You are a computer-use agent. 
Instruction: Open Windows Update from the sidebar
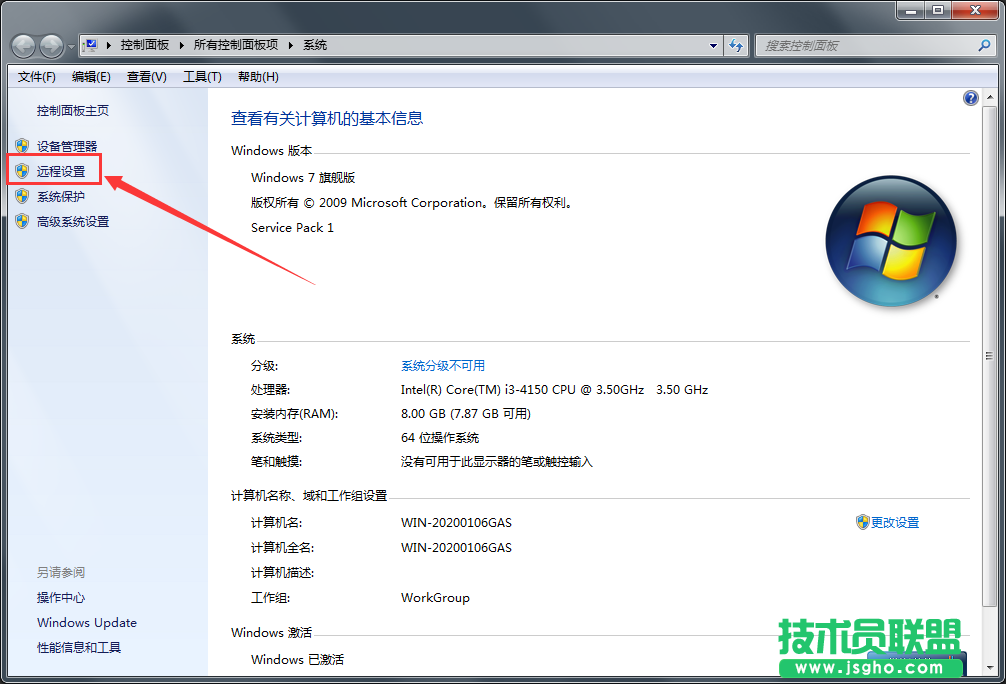(x=86, y=622)
